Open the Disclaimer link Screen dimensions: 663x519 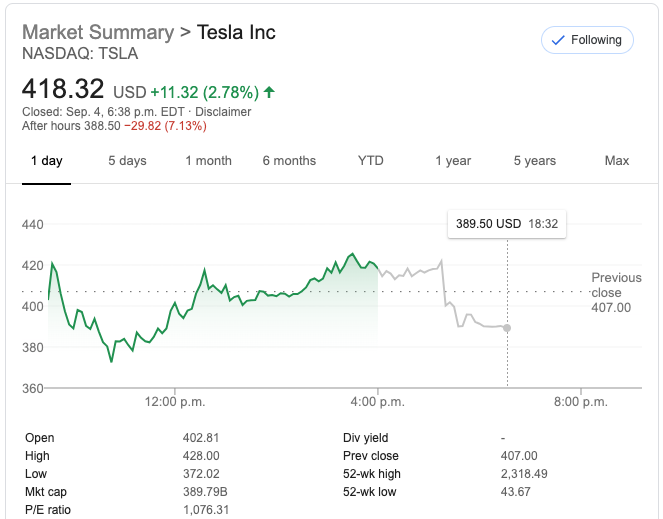(x=223, y=111)
